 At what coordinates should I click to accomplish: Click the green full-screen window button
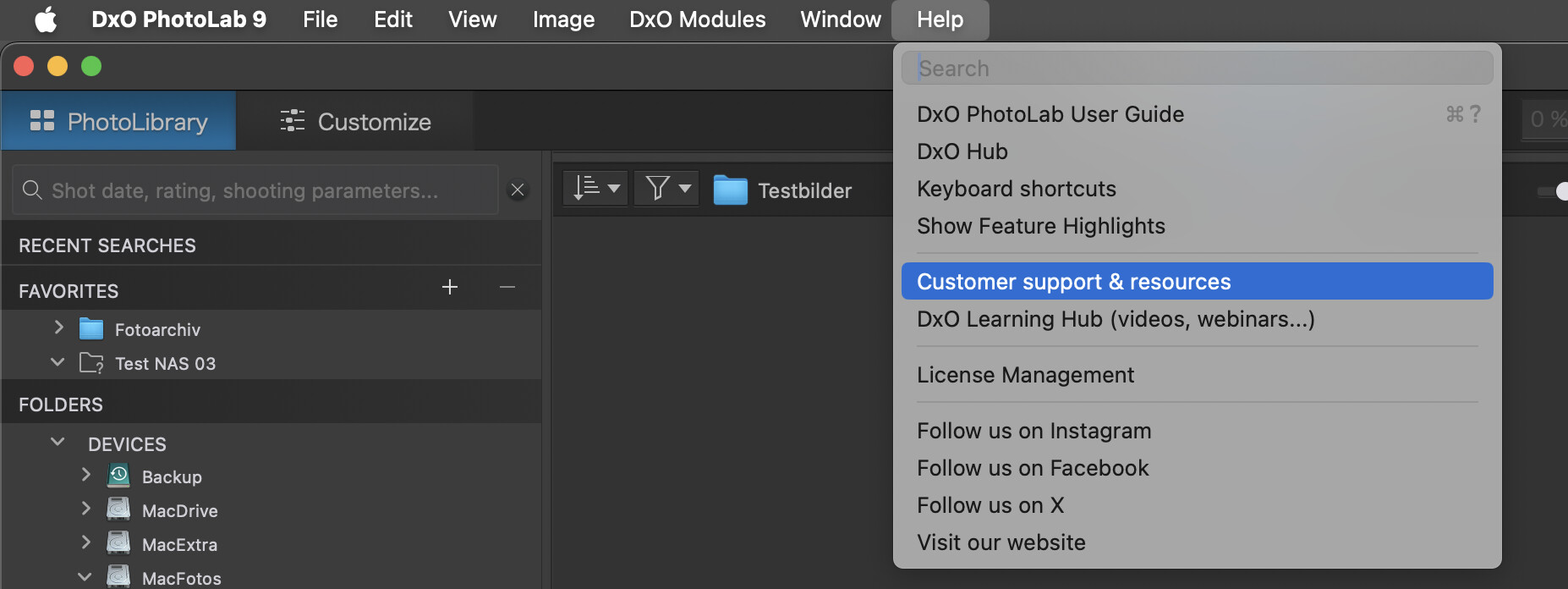click(x=91, y=66)
